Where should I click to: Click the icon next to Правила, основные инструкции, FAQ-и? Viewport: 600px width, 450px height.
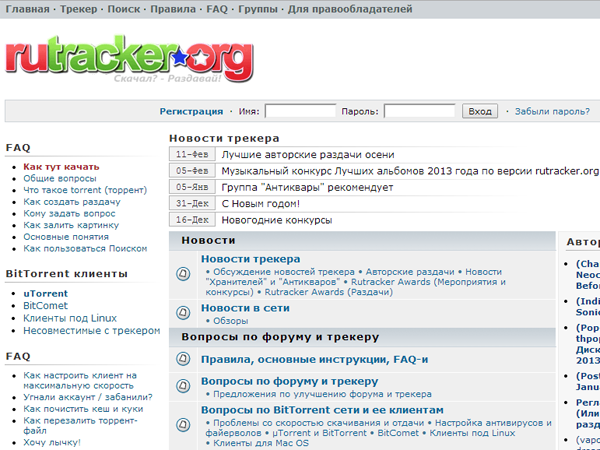pyautogui.click(x=184, y=359)
